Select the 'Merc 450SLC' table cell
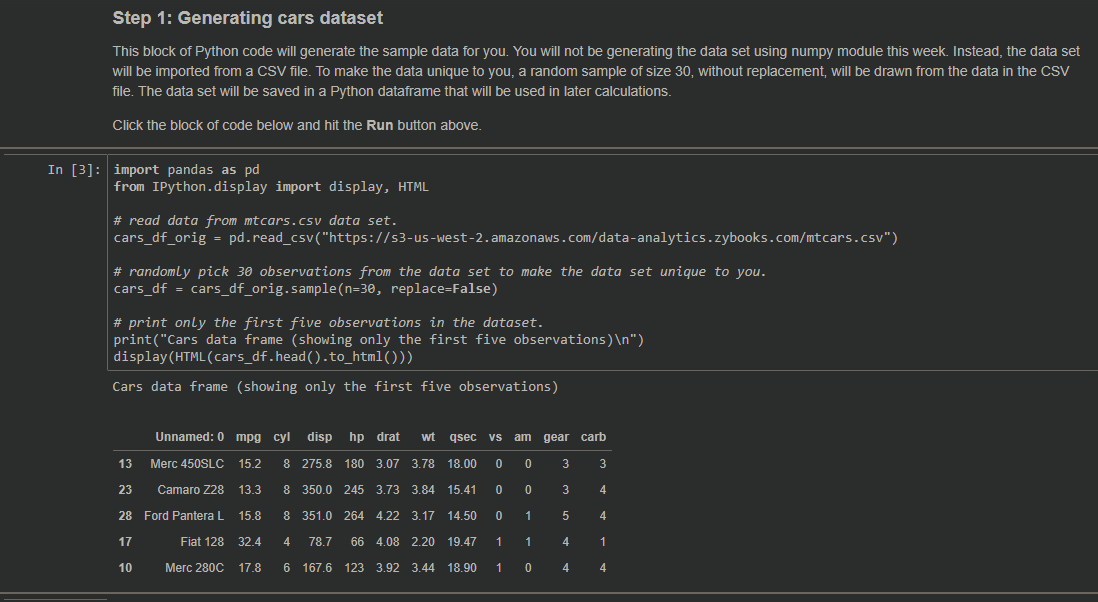This screenshot has height=602, width=1098. [x=187, y=464]
